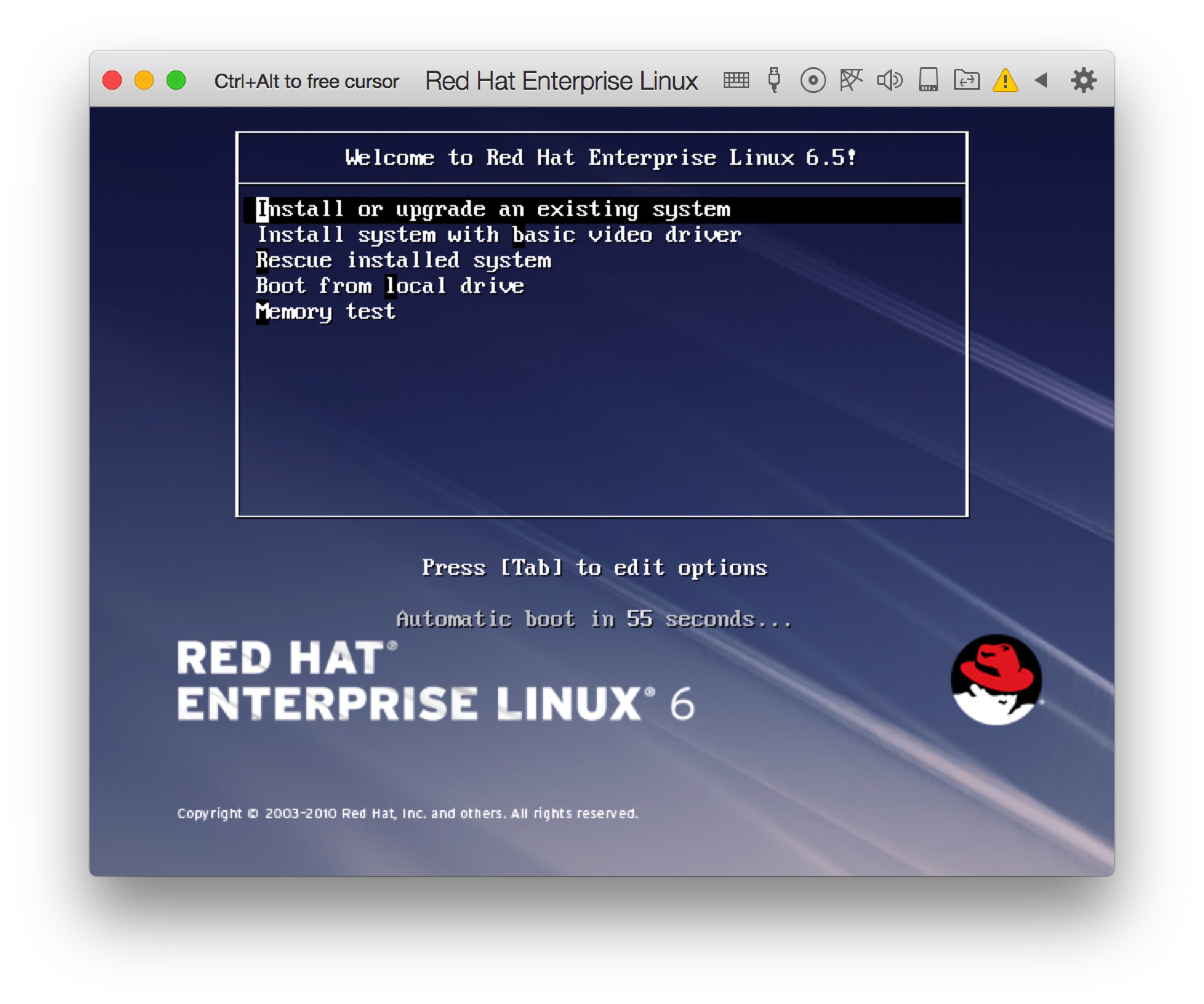The height and width of the screenshot is (1004, 1204).
Task: Toggle the sound speaker icon
Action: [890, 80]
